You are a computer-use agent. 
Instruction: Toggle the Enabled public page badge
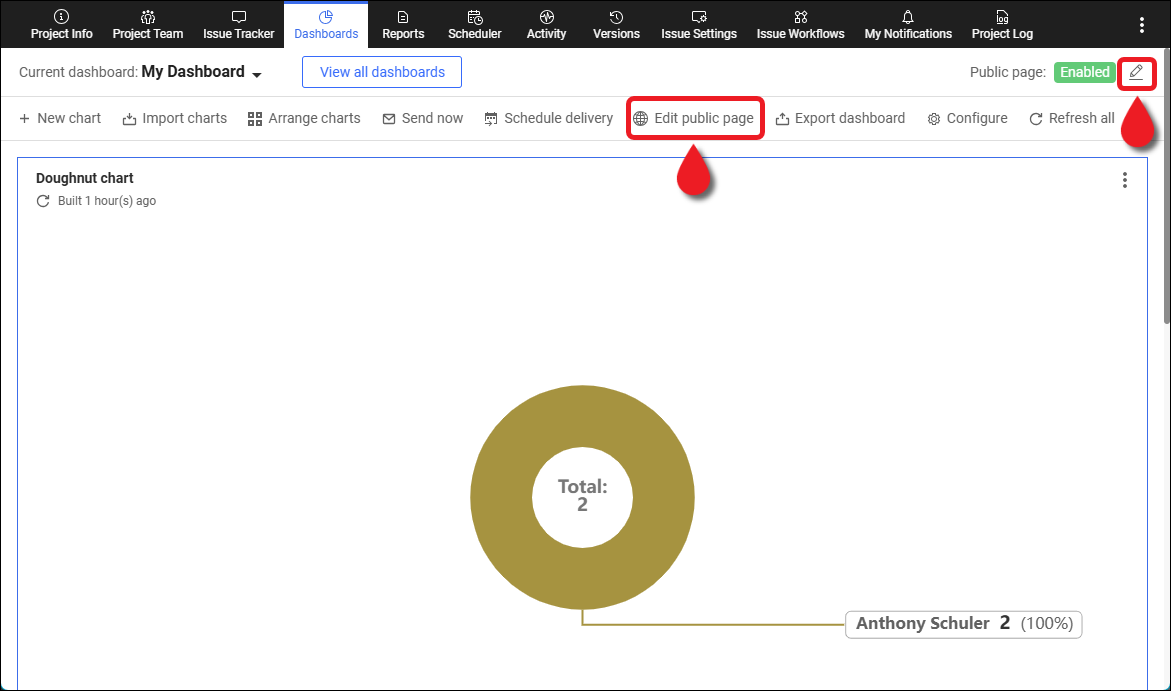pyautogui.click(x=1084, y=72)
